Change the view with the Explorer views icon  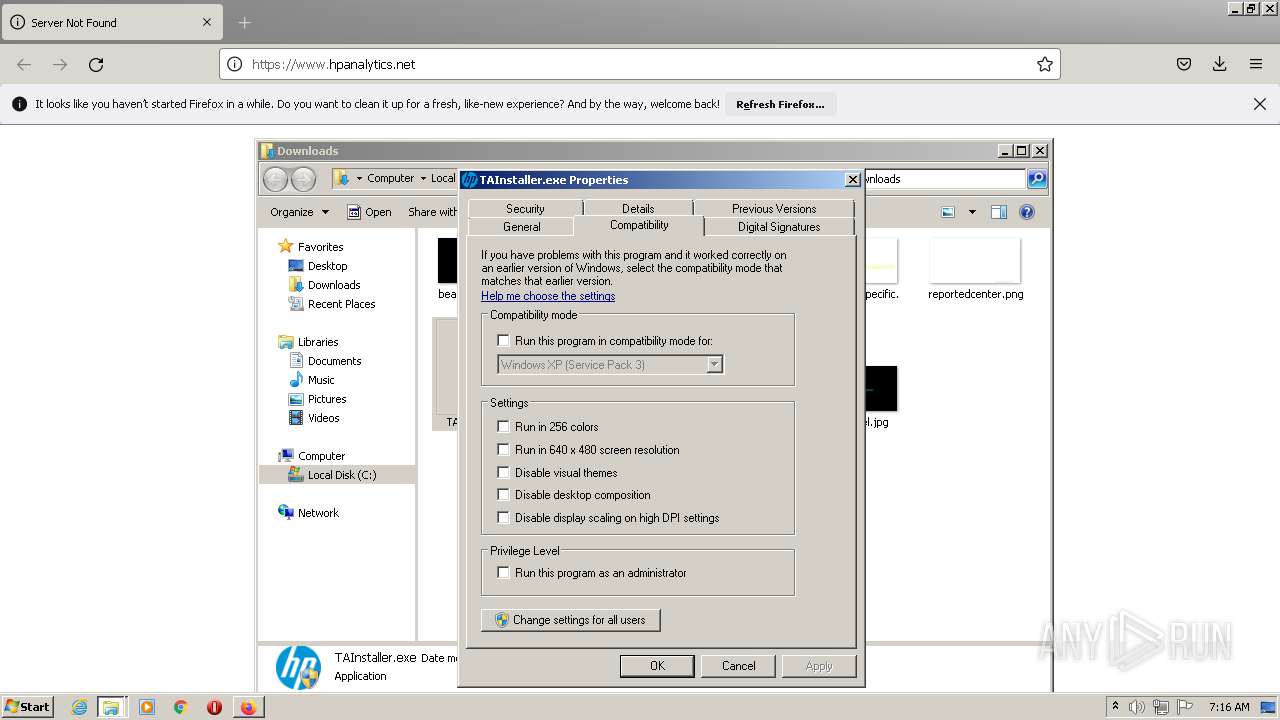point(948,212)
